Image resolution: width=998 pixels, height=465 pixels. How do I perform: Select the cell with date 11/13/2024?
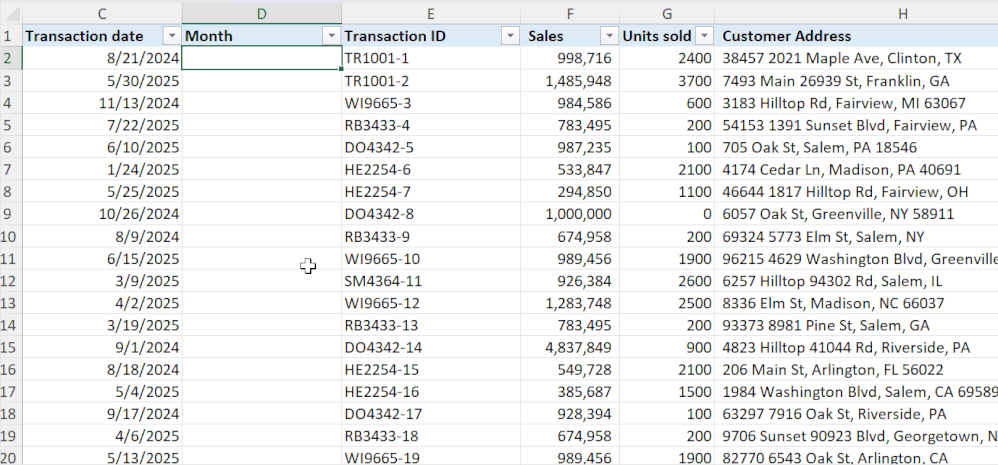[102, 103]
